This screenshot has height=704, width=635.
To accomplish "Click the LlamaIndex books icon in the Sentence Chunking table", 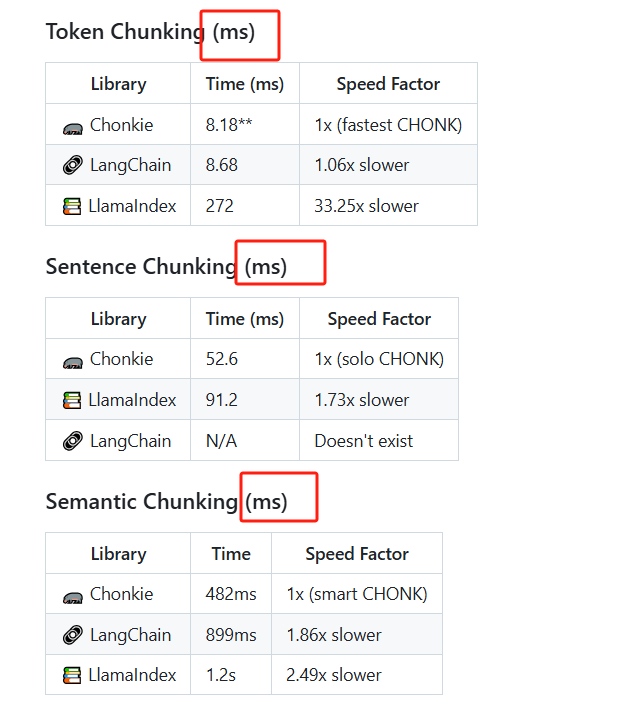I will (72, 400).
